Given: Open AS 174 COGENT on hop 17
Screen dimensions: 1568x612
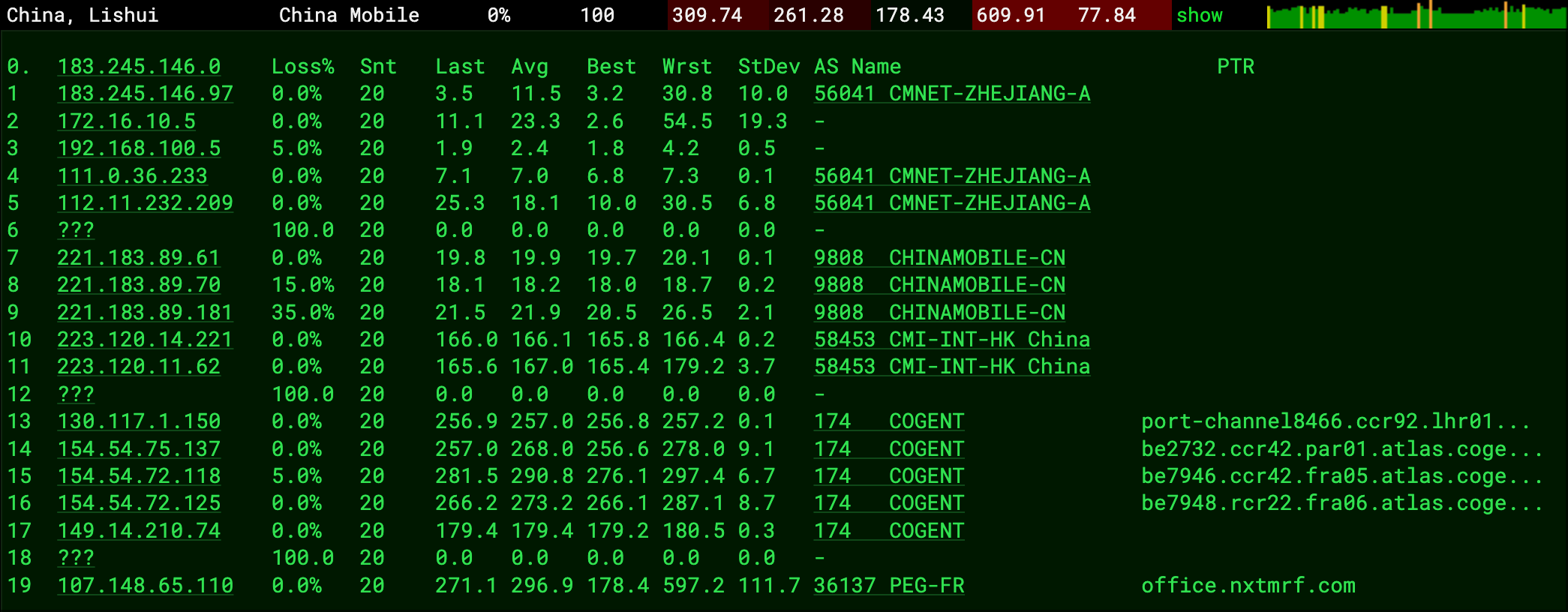Looking at the screenshot, I should [889, 531].
